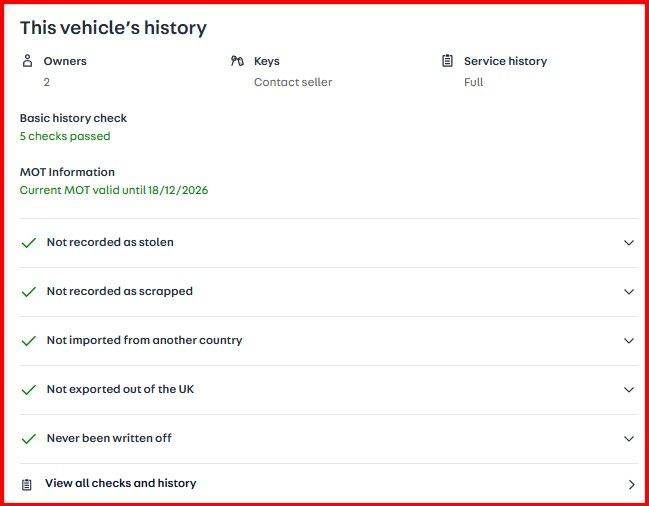Click the green tick beside exported check
The width and height of the screenshot is (649, 506).
29,390
